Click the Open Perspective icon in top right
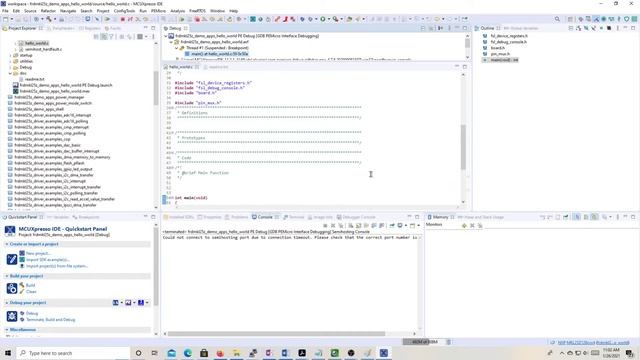Screen dimensions: 640x360 click(570, 19)
